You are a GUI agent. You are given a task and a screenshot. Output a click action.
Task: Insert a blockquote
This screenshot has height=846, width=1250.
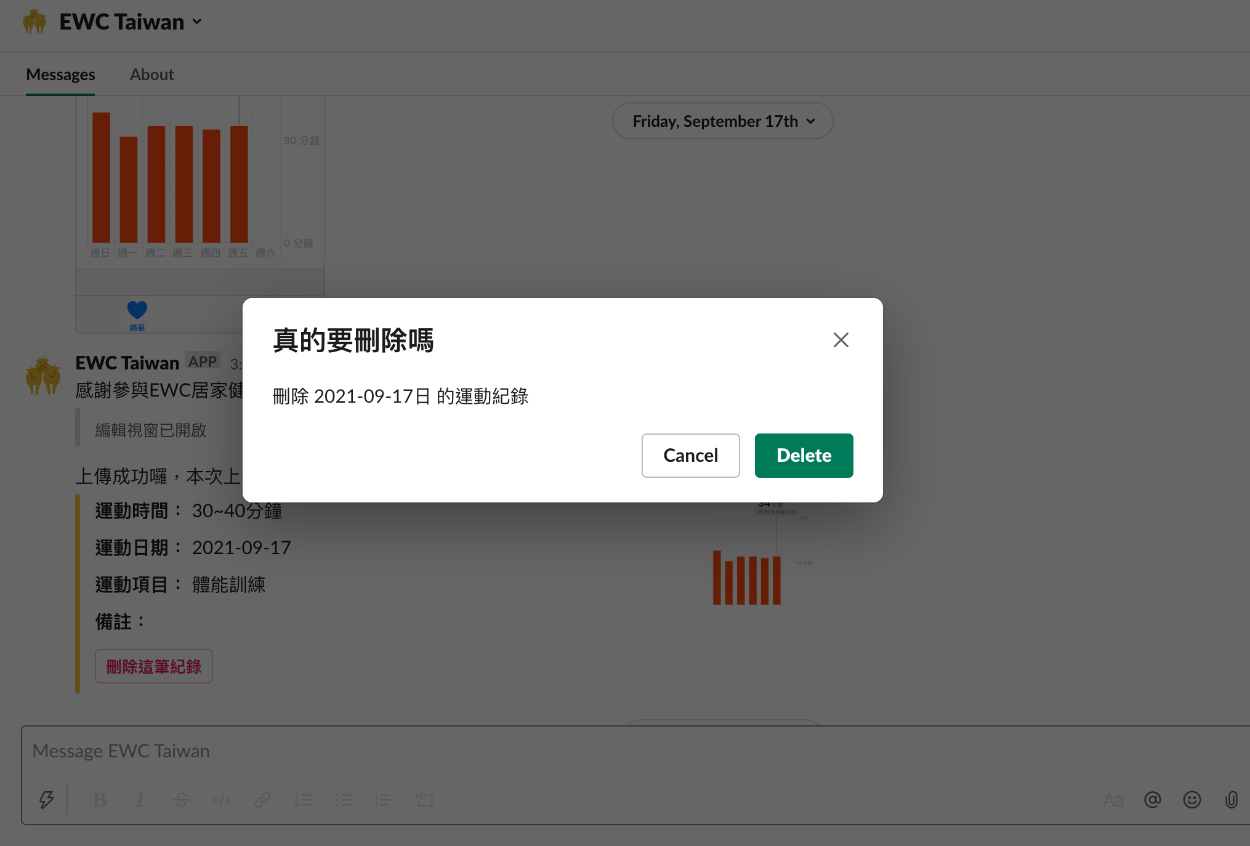pos(383,800)
